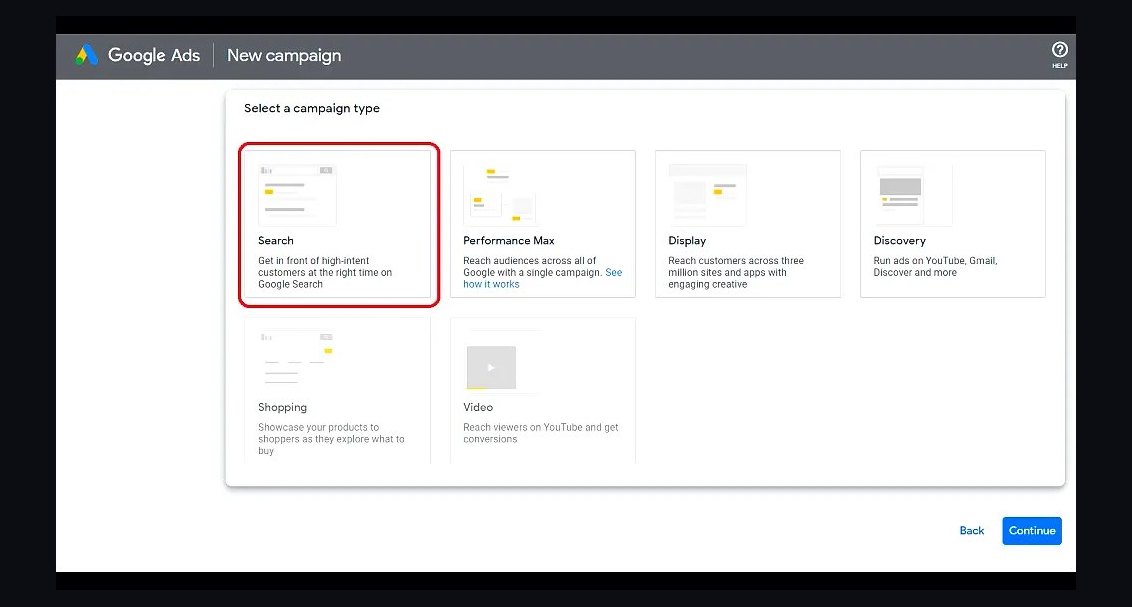The image size is (1132, 607).
Task: Choose the Shopping campaign illustration
Action: click(x=297, y=358)
